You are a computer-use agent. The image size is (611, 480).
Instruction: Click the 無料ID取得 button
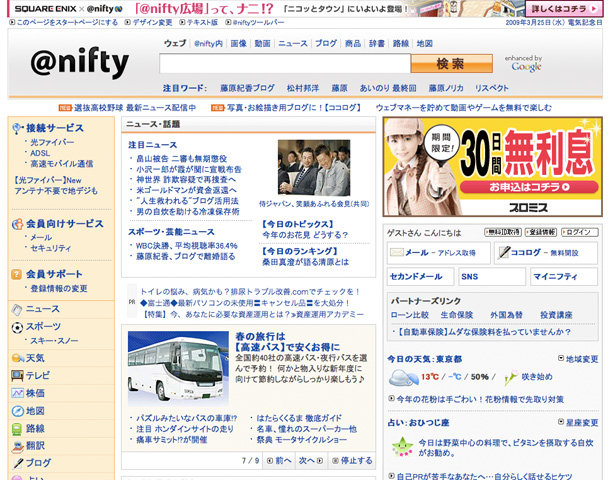(503, 233)
